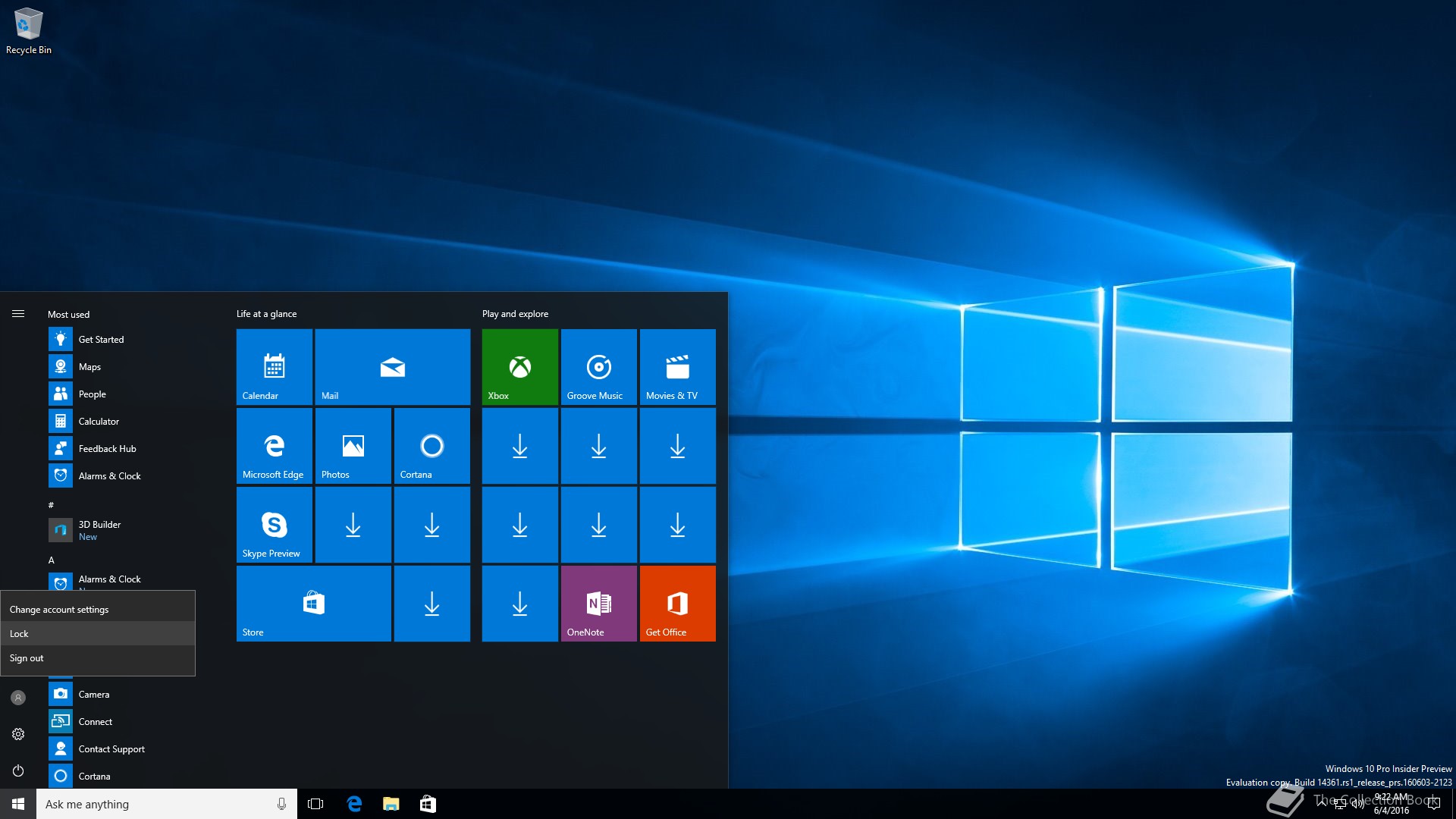The image size is (1456, 819).
Task: Open the Store tile
Action: pyautogui.click(x=313, y=603)
